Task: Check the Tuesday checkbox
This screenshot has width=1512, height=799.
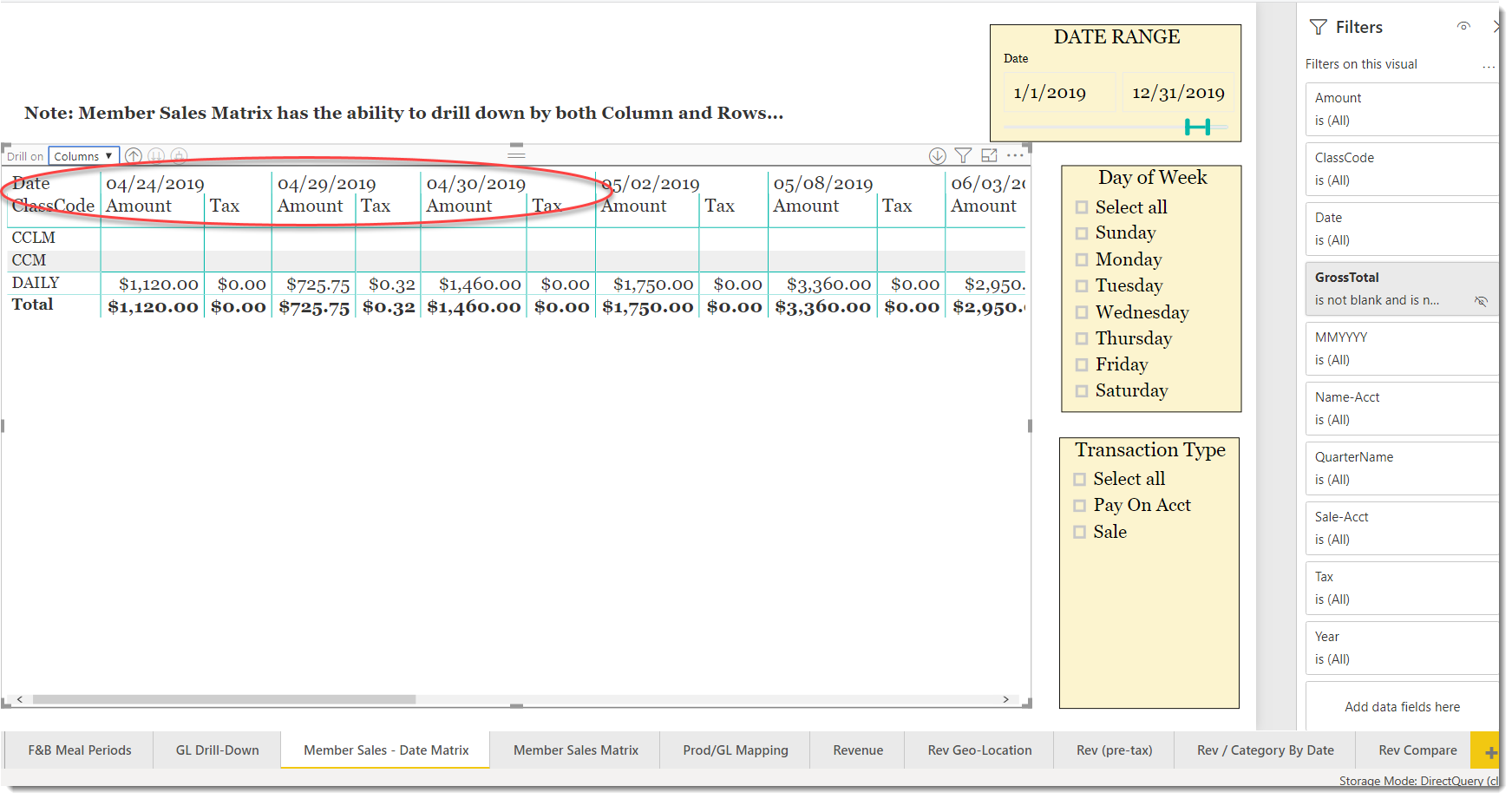Action: point(1082,285)
